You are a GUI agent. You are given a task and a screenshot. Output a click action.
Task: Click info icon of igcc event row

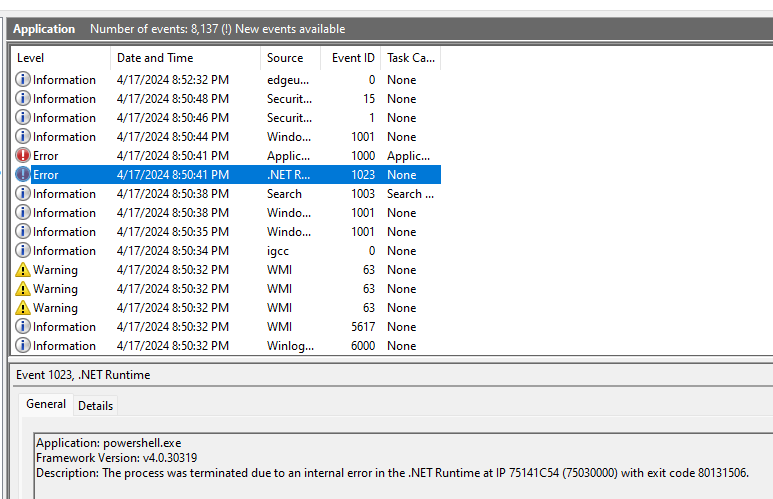23,250
